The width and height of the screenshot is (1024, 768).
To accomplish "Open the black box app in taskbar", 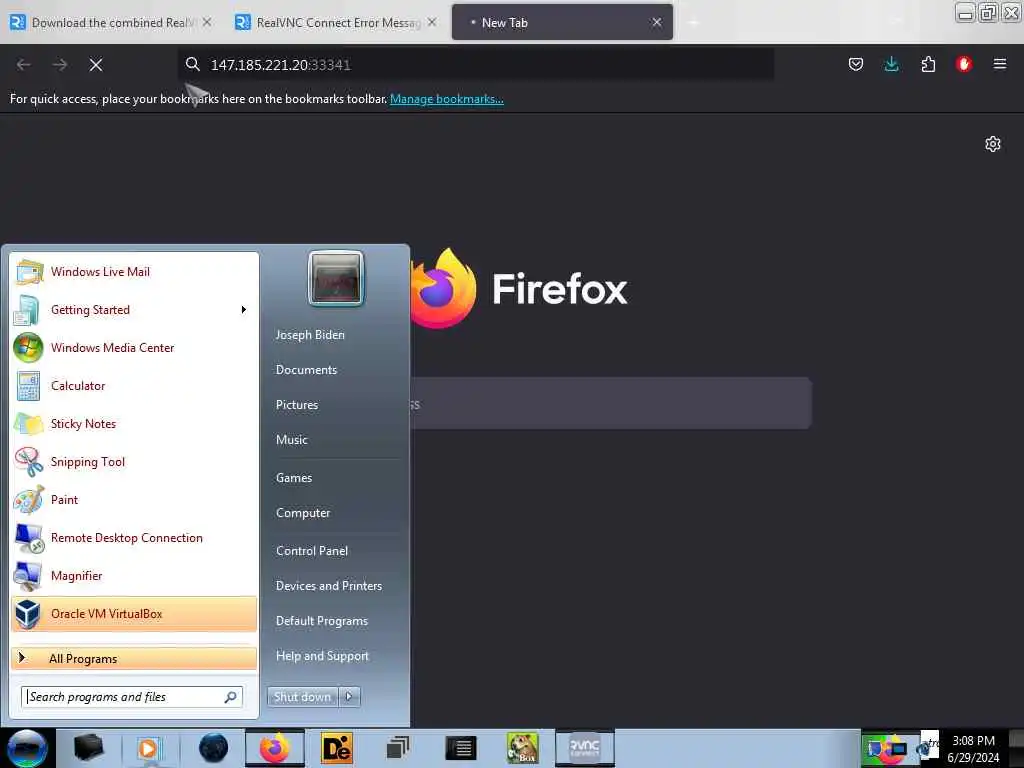I will click(89, 748).
